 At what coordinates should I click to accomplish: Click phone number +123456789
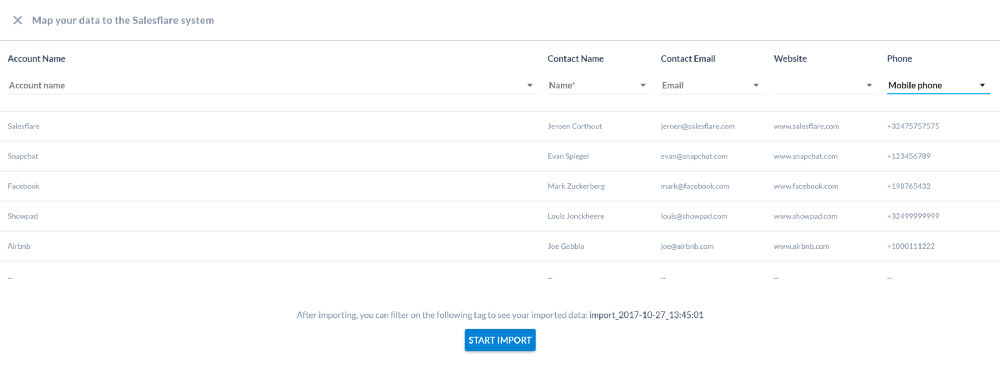tap(909, 156)
